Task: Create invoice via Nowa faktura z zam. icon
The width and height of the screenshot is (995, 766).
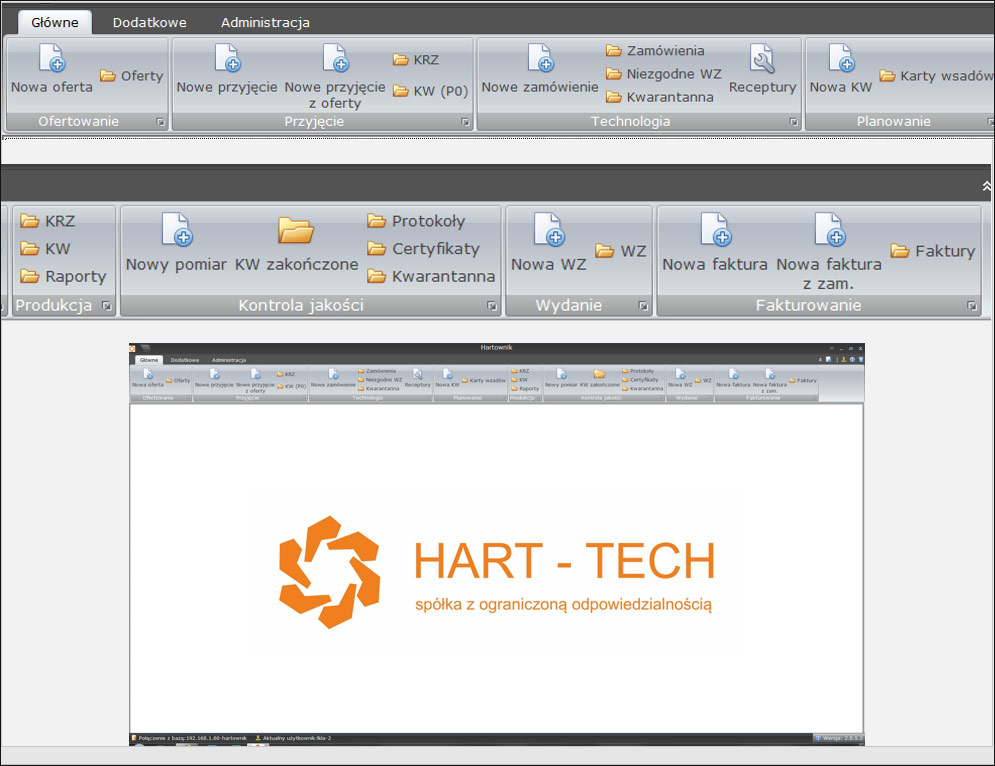Action: tap(829, 230)
